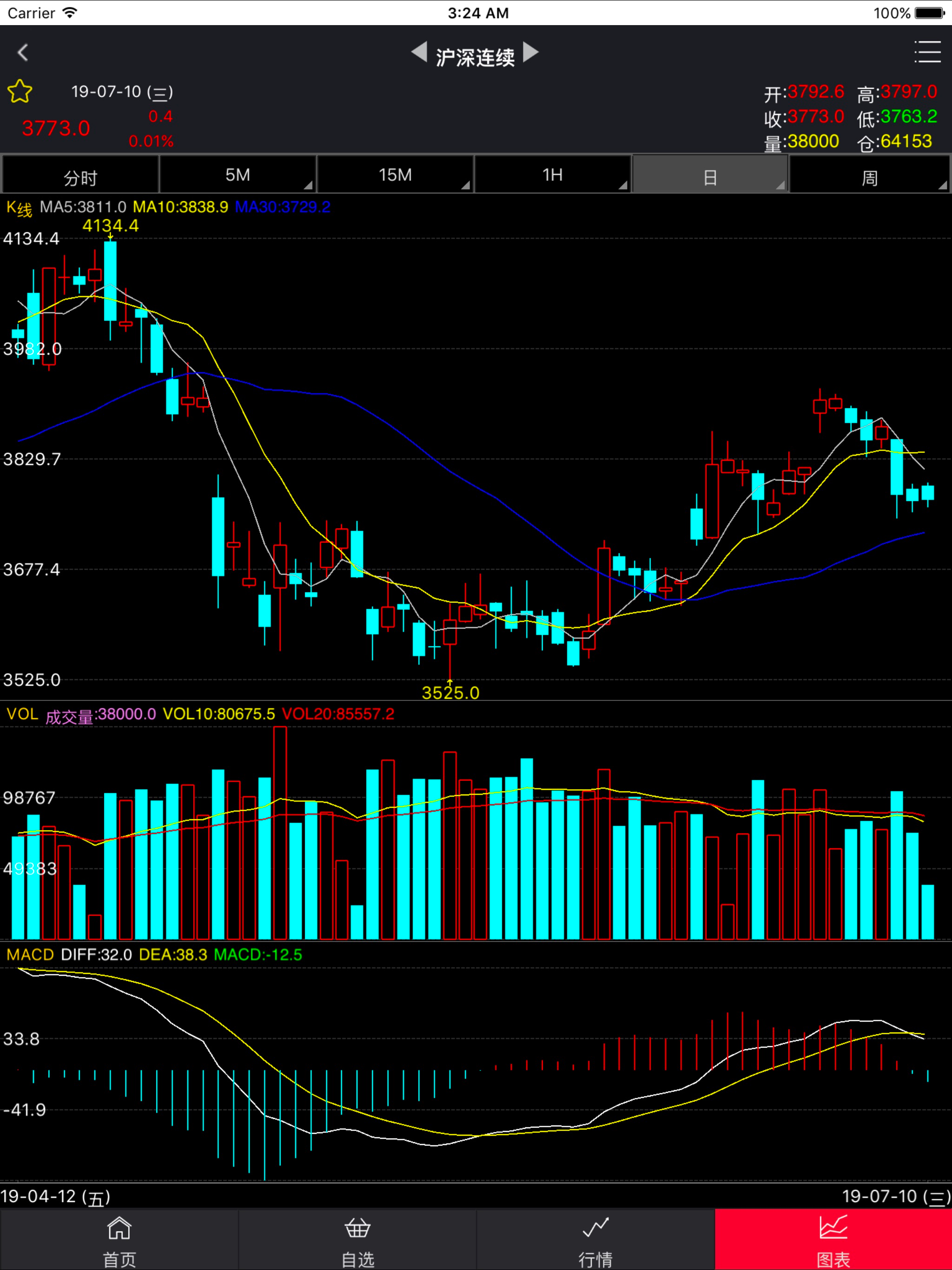The height and width of the screenshot is (1270, 952).
Task: Tap the 0.01% change percentage
Action: coord(151,141)
